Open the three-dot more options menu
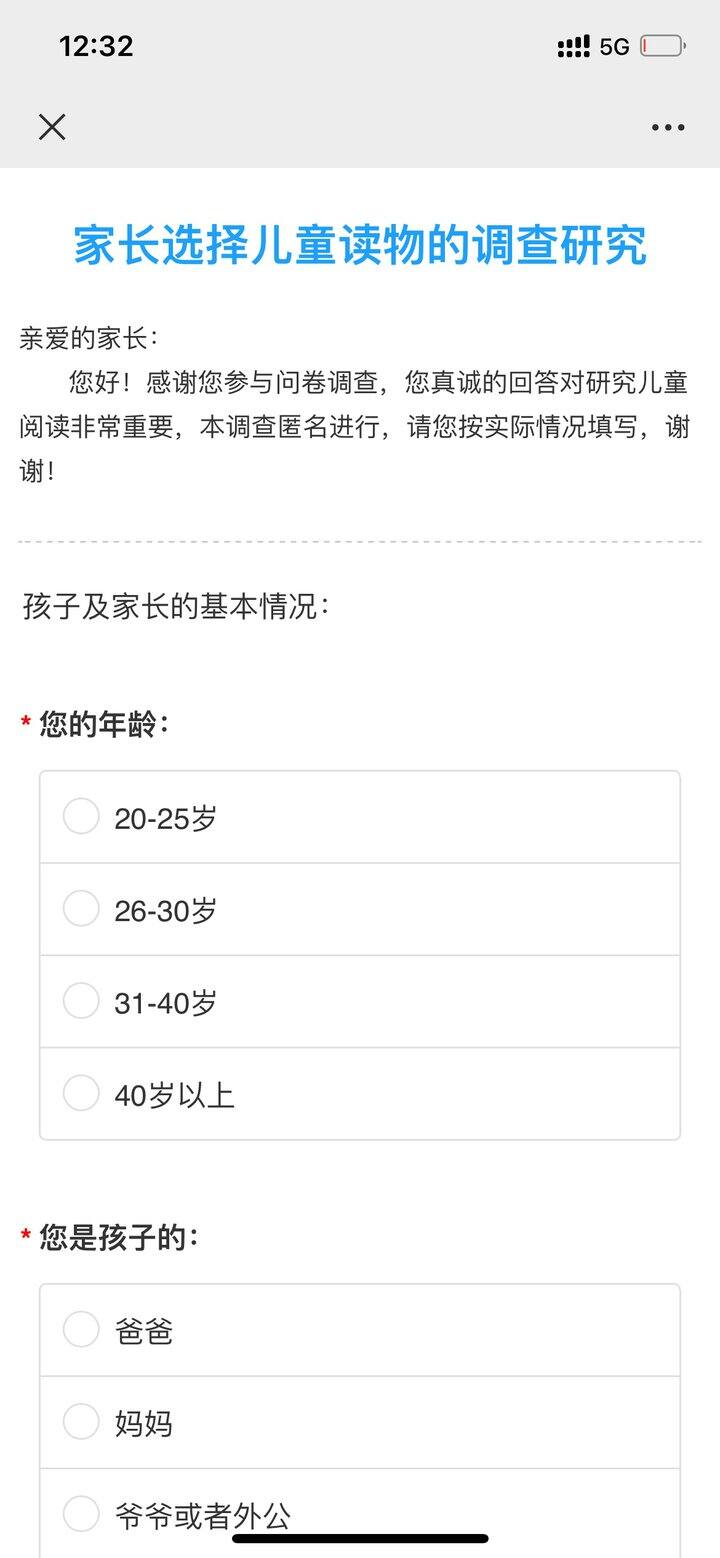This screenshot has height=1558, width=720. [x=668, y=128]
